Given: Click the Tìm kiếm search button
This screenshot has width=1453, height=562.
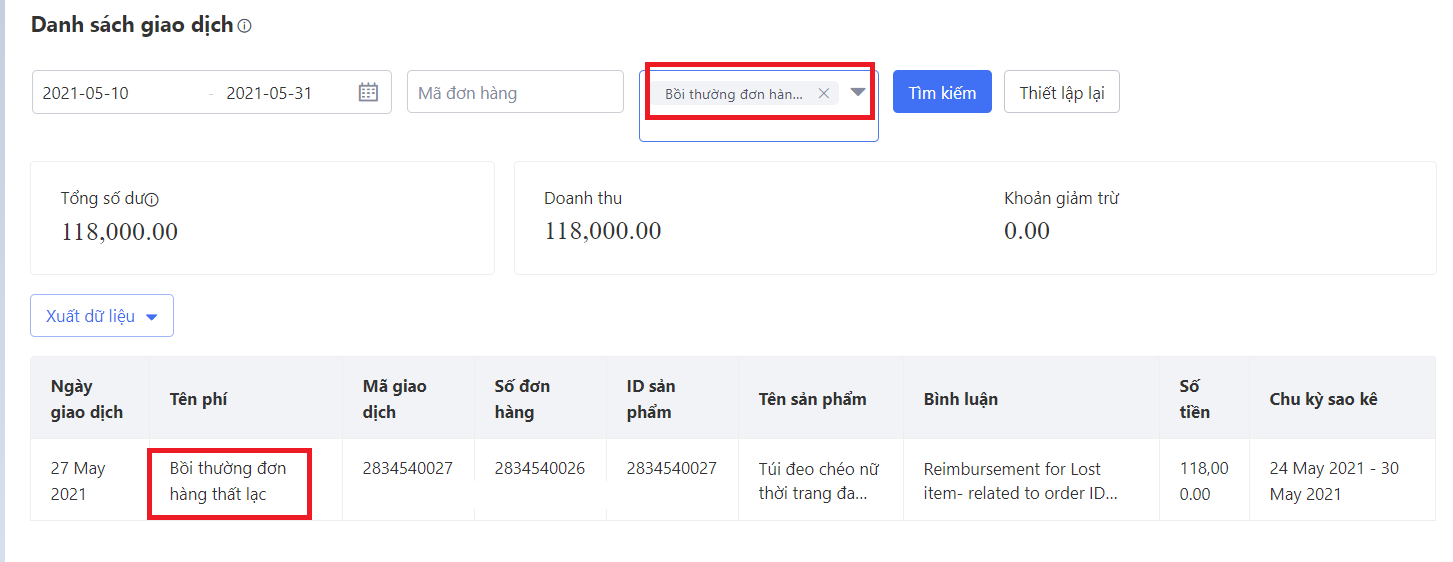Looking at the screenshot, I should coord(941,92).
